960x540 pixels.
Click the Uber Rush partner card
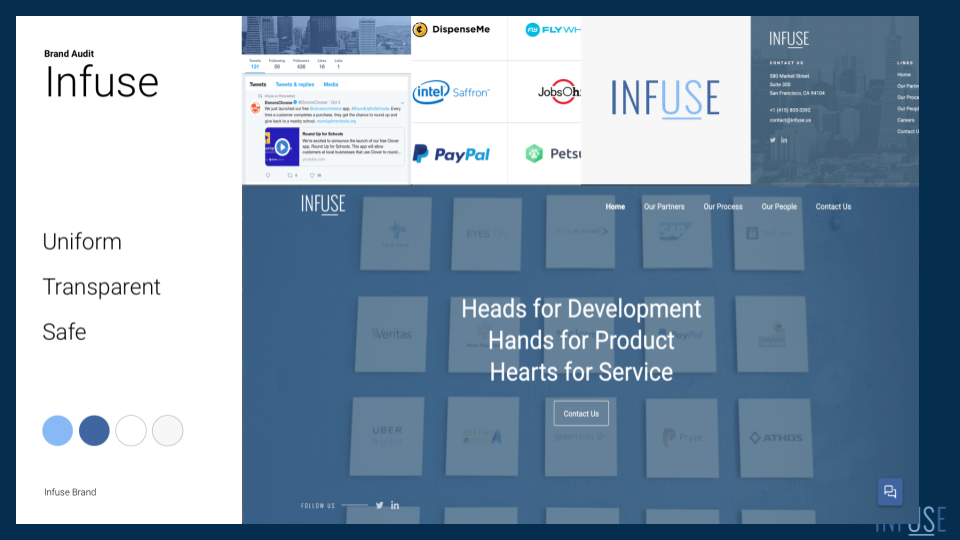pyautogui.click(x=387, y=436)
